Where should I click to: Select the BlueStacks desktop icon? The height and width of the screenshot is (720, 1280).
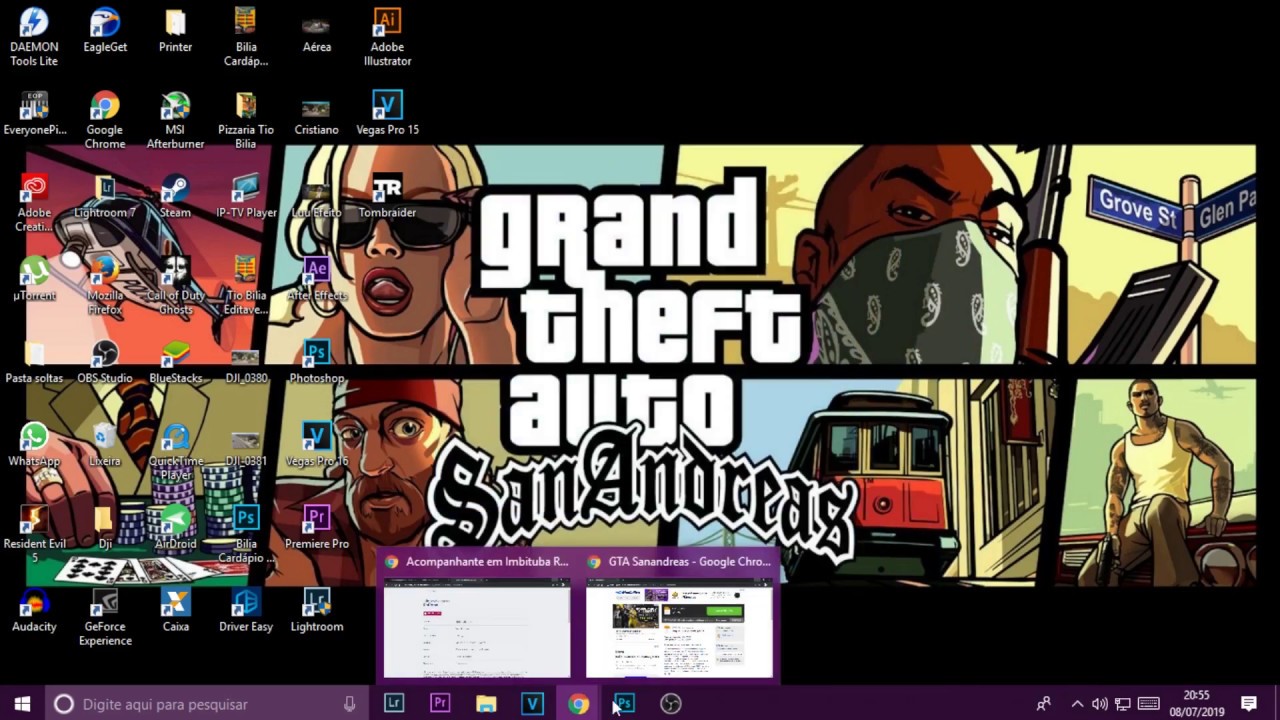click(x=175, y=361)
